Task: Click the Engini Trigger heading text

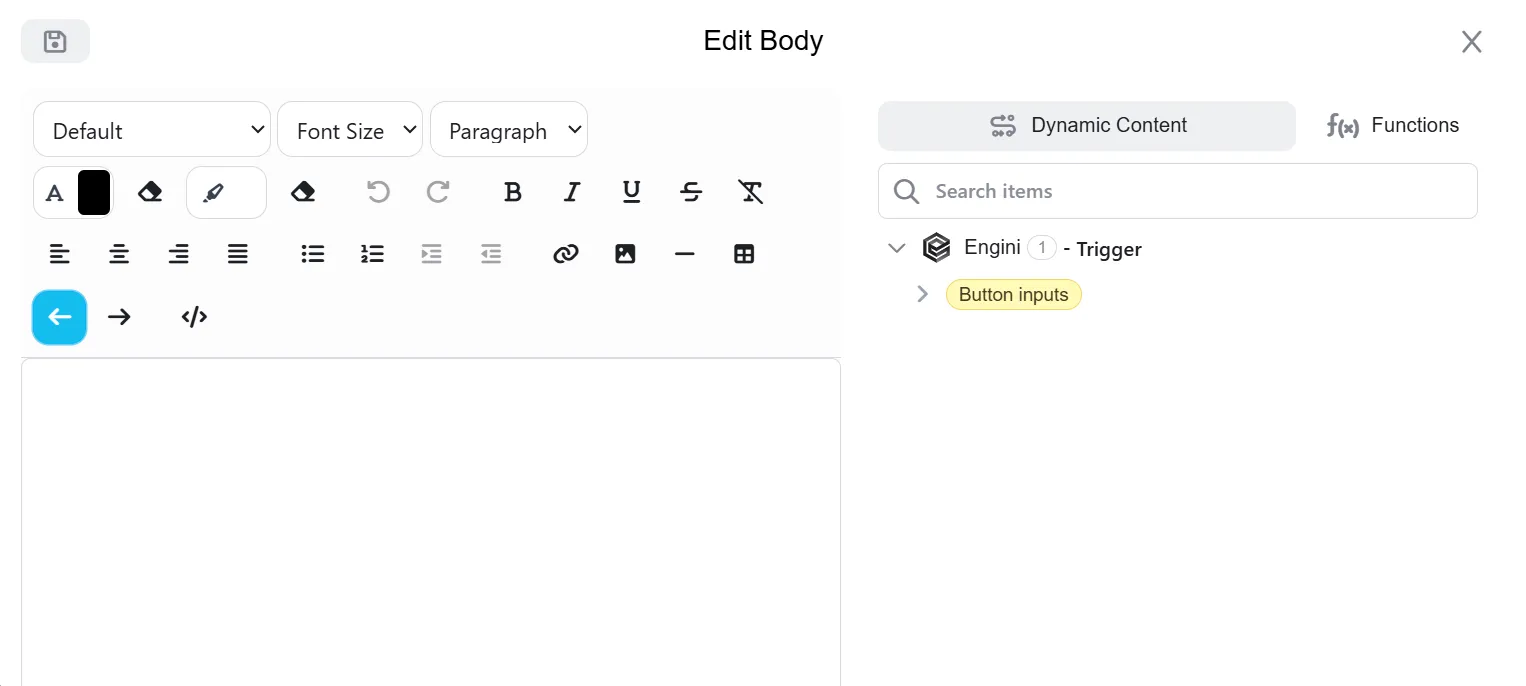Action: [x=1053, y=248]
